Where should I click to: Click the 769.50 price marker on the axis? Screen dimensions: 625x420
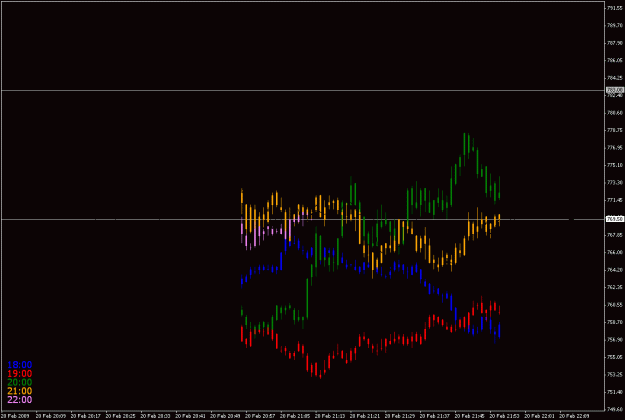coord(615,219)
